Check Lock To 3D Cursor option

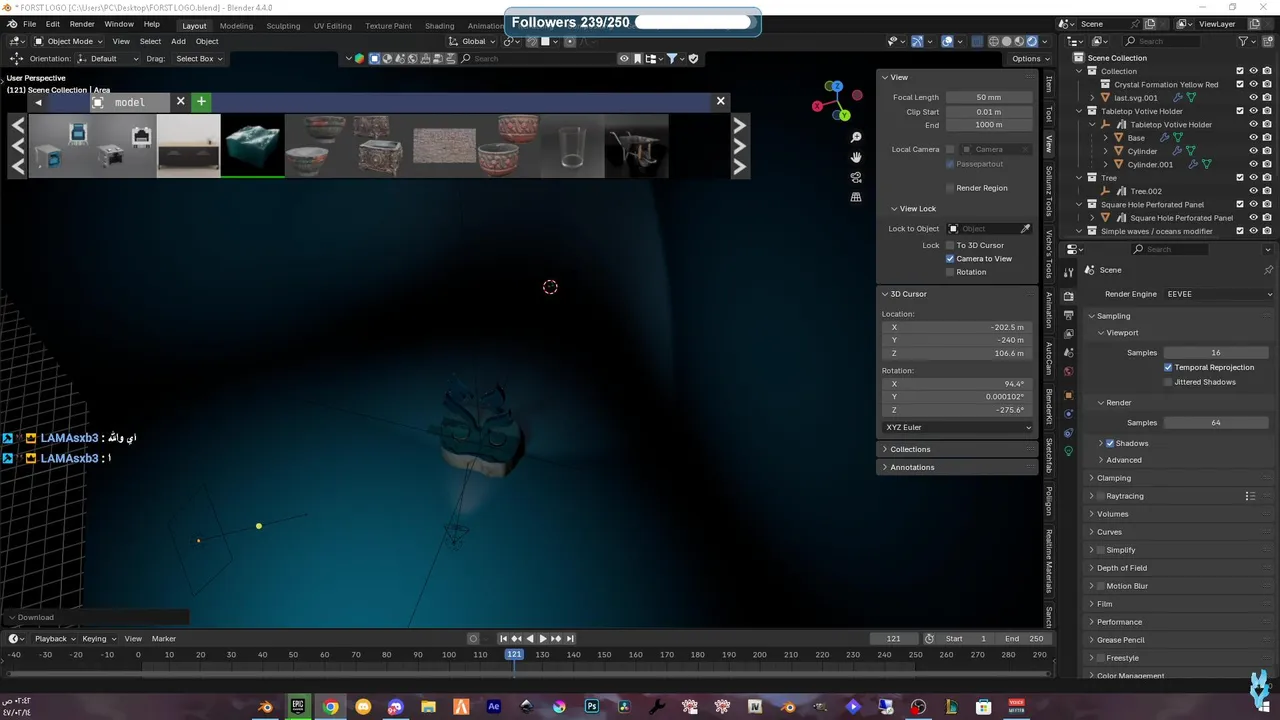tap(950, 245)
